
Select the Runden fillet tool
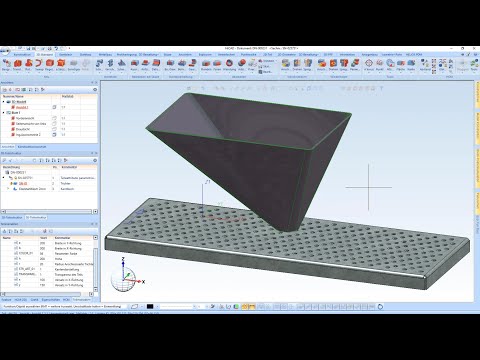tap(206, 65)
